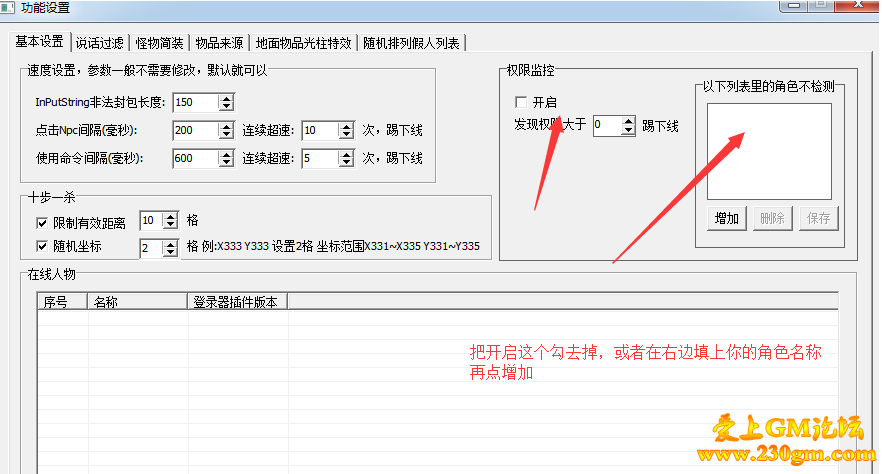Increase InPutString非法封包长度 value with up arrow
Viewport: 882px width, 474px height.
226,98
